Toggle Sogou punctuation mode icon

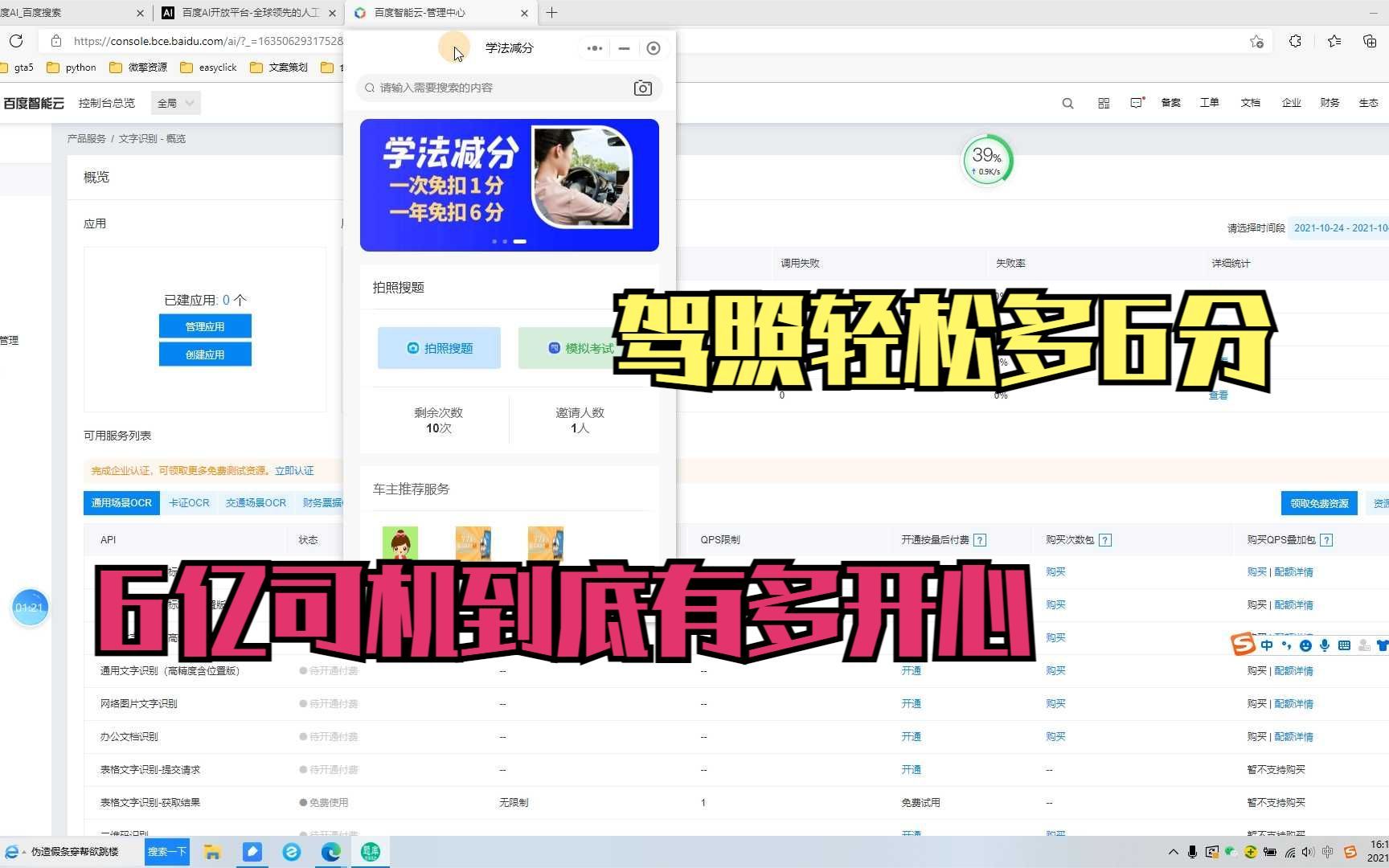coord(1286,645)
